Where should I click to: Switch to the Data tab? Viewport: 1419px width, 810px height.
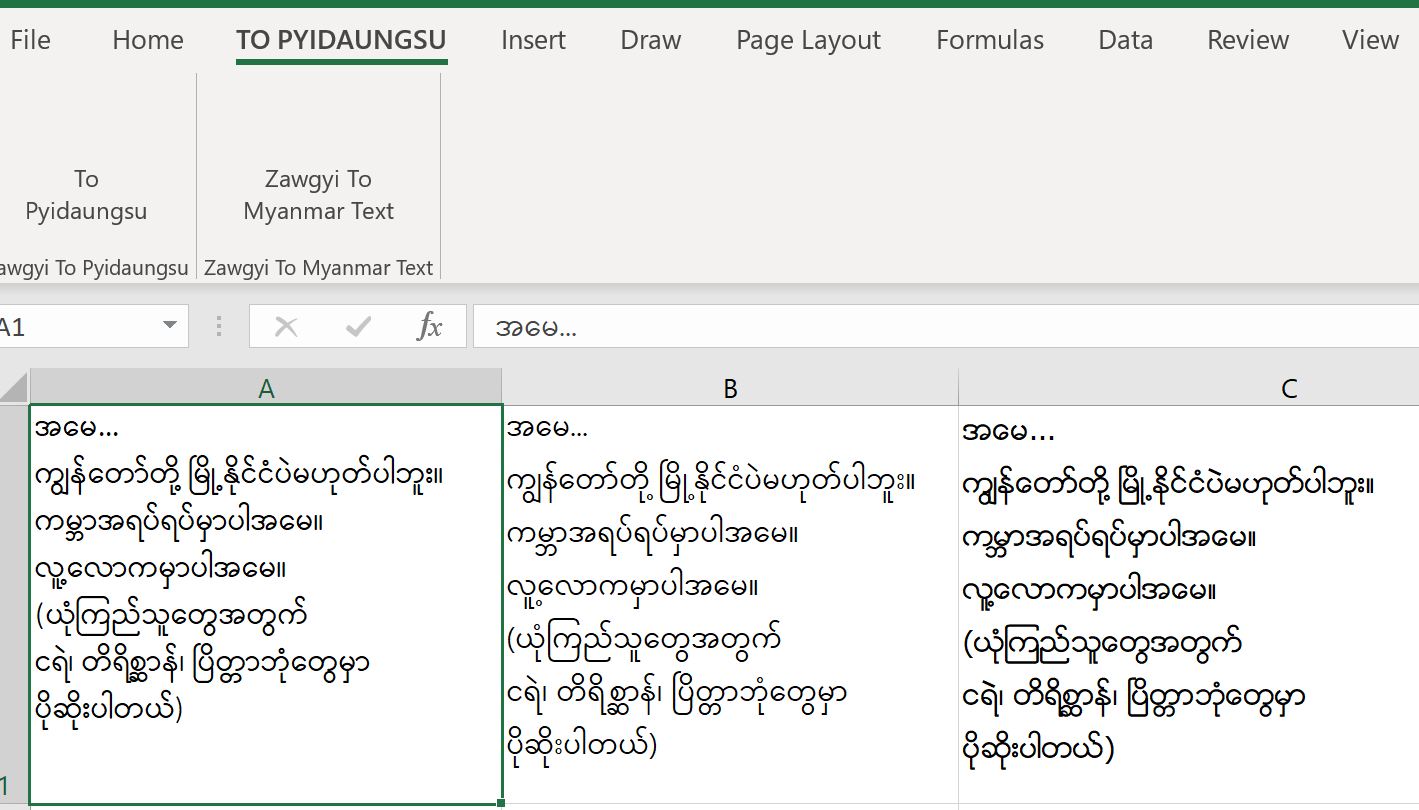click(x=1124, y=40)
